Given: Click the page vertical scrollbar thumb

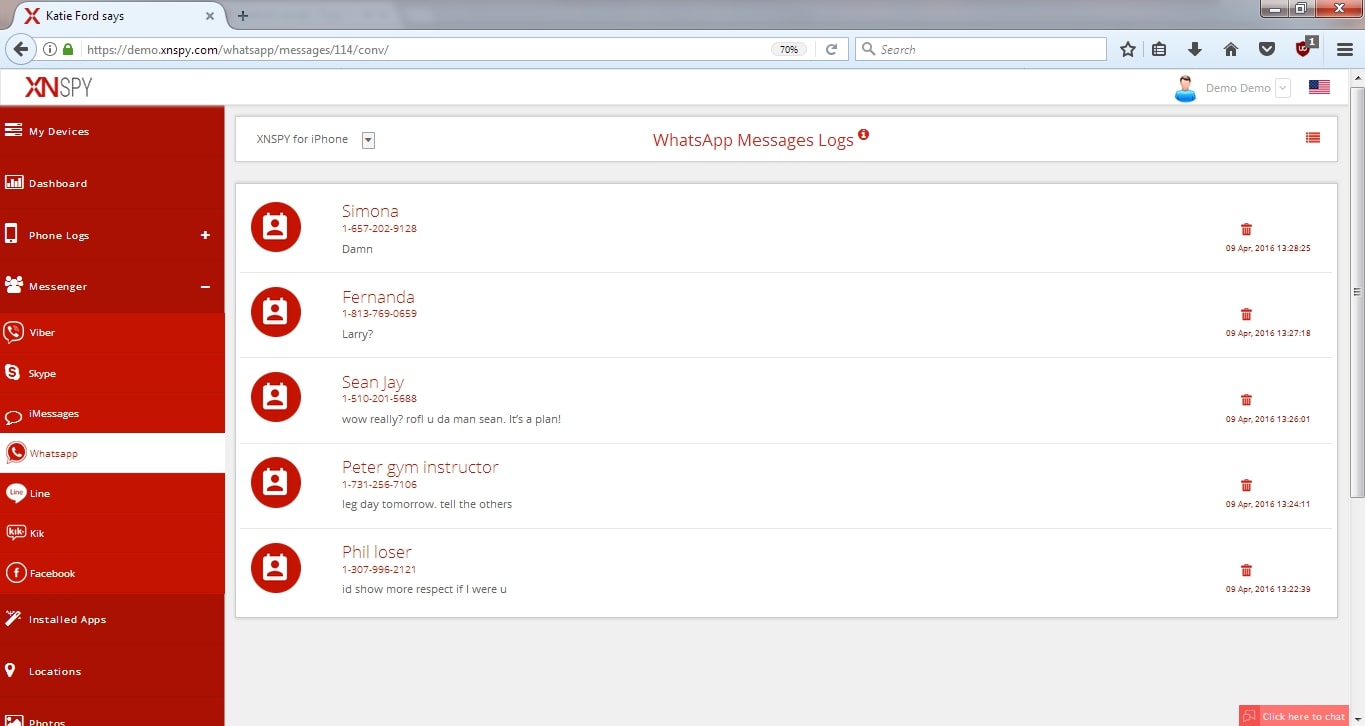Looking at the screenshot, I should (1357, 292).
